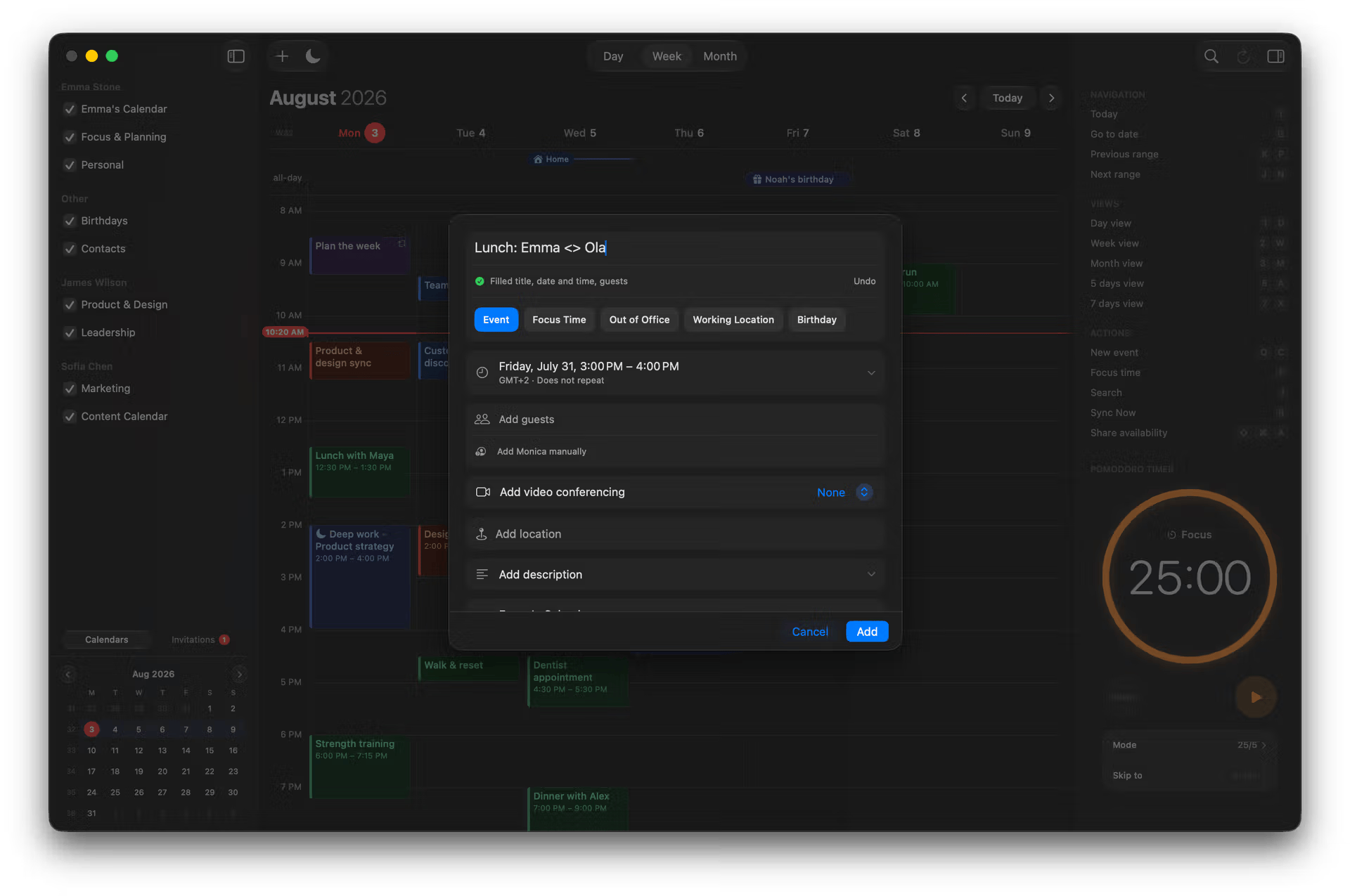
Task: Go to next week arrow
Action: click(x=1051, y=98)
